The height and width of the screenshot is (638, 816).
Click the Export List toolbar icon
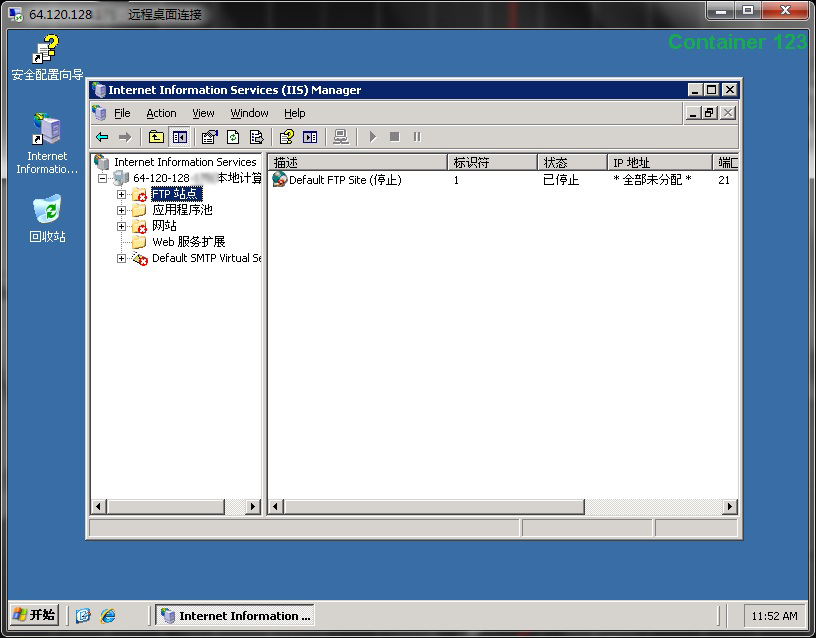pyautogui.click(x=257, y=137)
